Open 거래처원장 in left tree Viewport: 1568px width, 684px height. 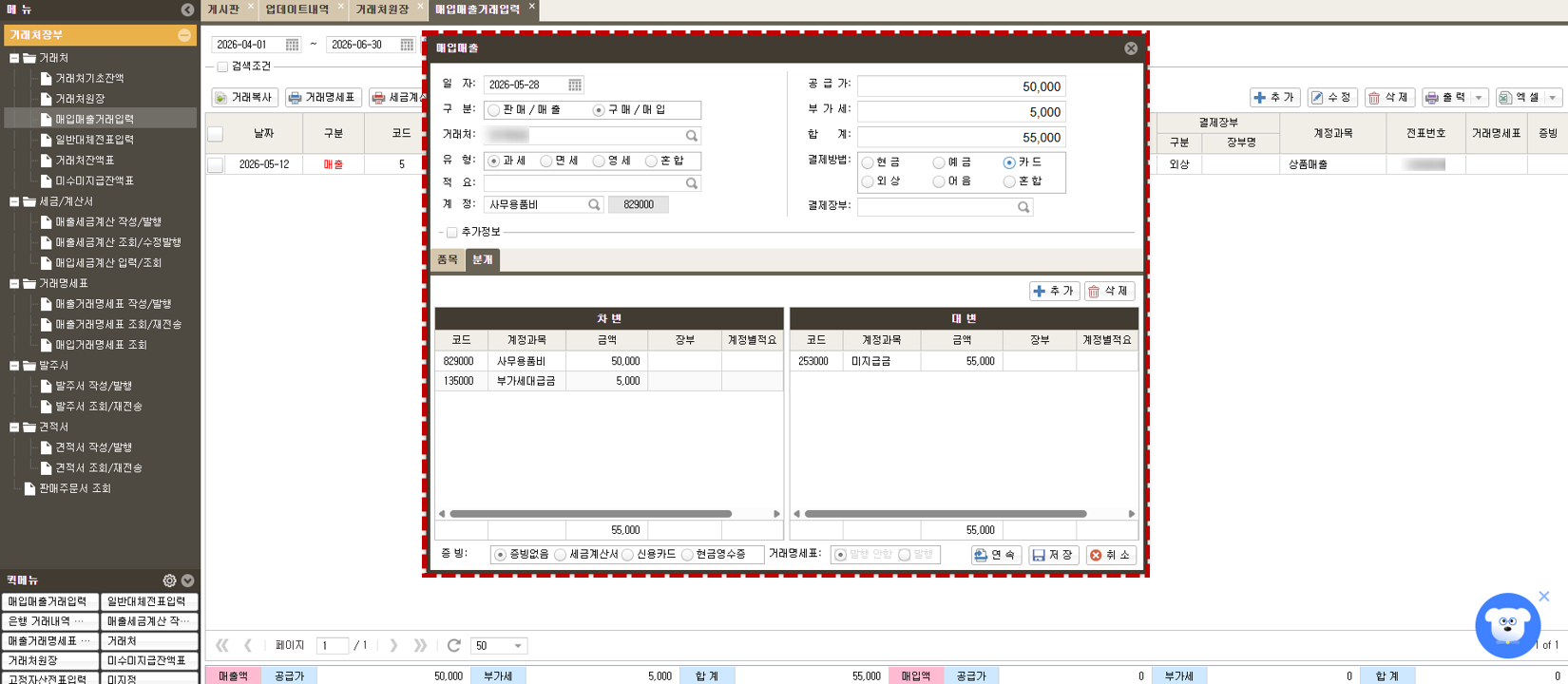[80, 99]
